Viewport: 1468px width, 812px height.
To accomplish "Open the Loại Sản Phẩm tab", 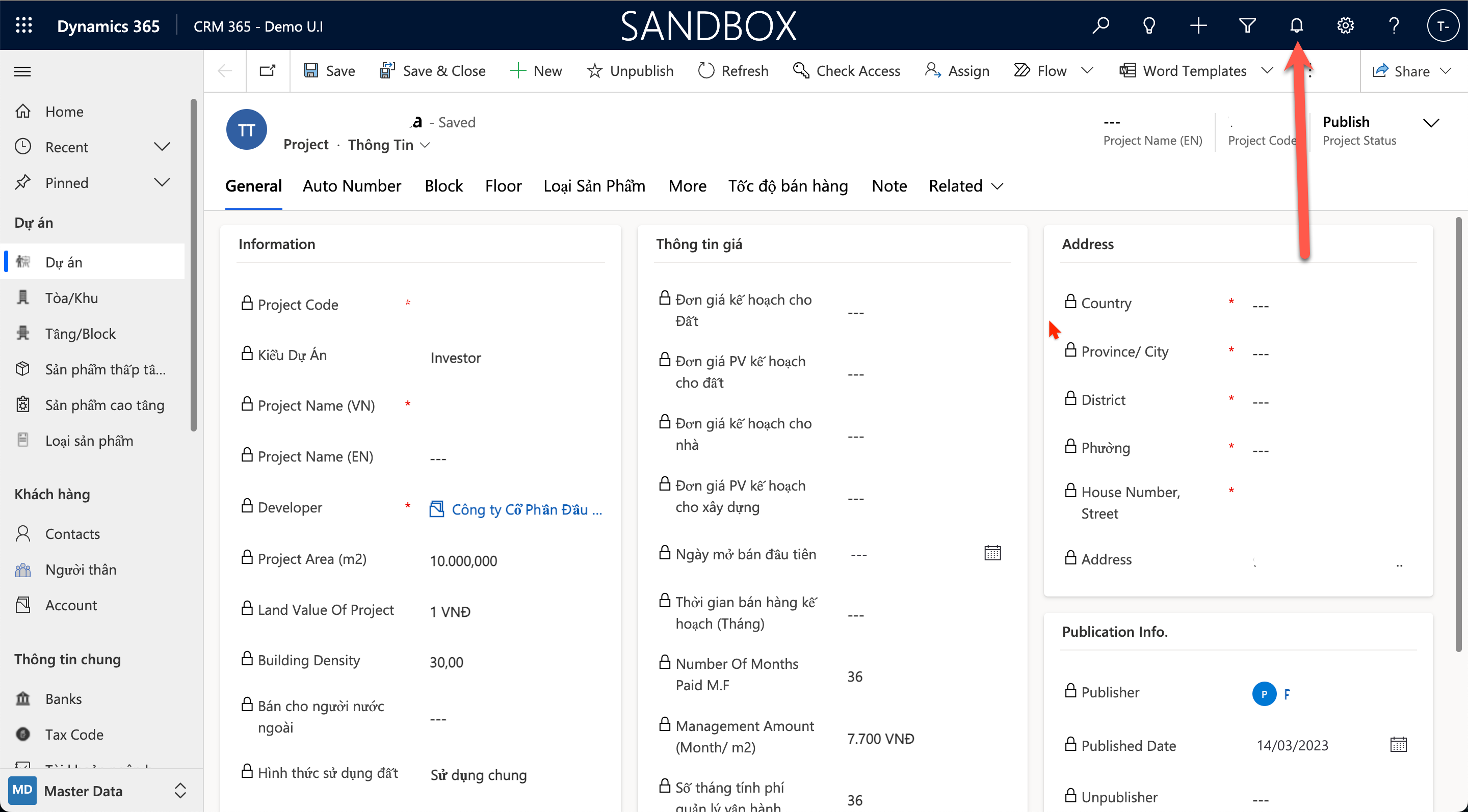I will tap(594, 186).
